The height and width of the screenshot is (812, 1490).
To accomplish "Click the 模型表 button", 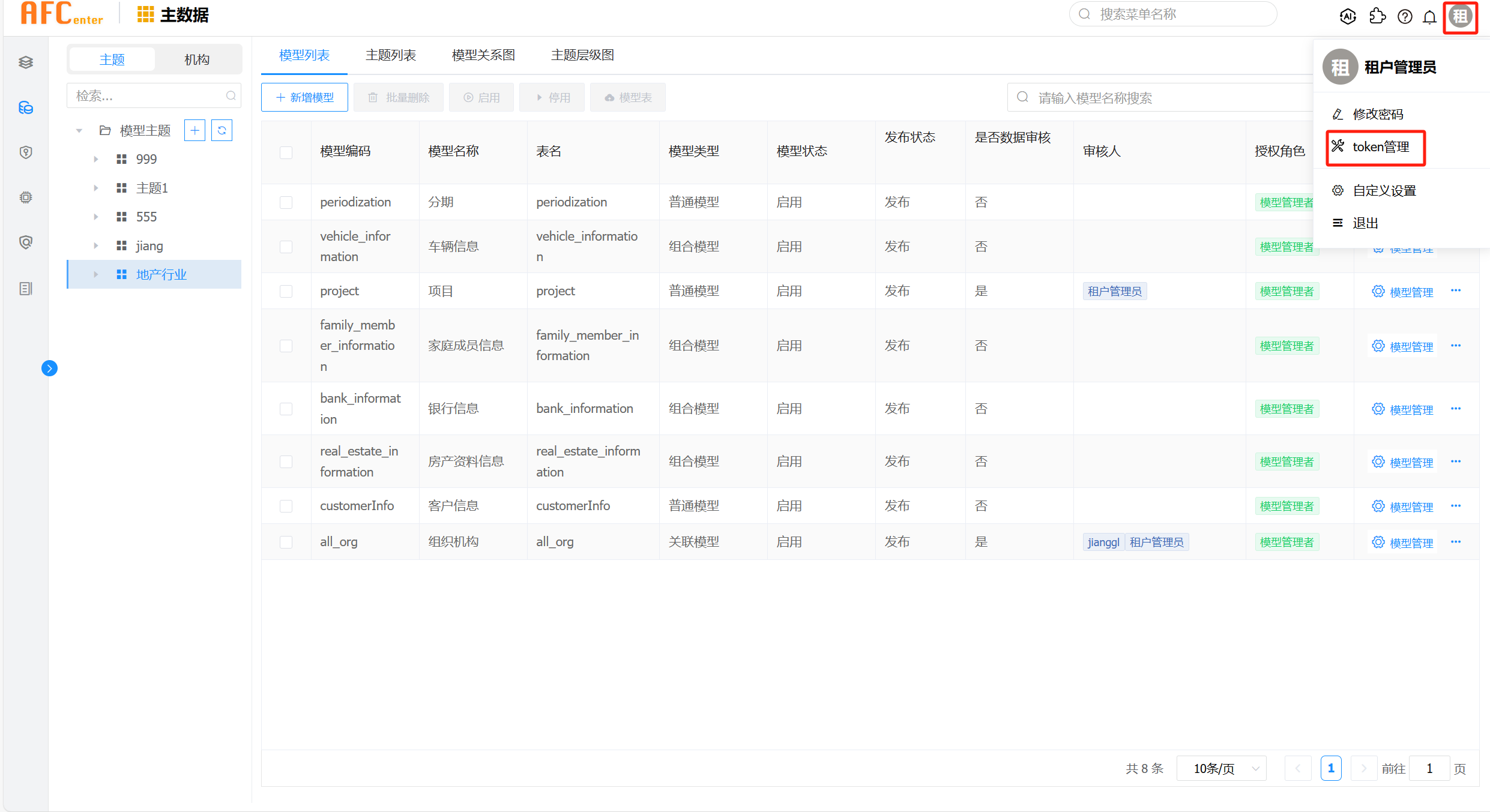I will point(628,97).
